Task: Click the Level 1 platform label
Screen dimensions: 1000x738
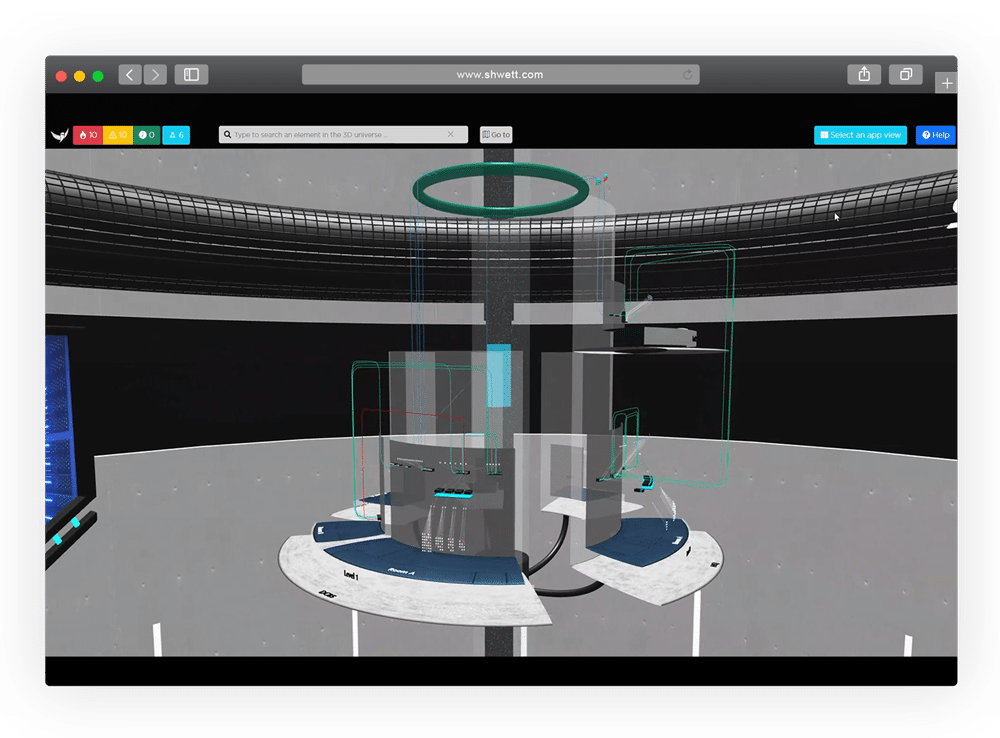Action: pos(351,575)
